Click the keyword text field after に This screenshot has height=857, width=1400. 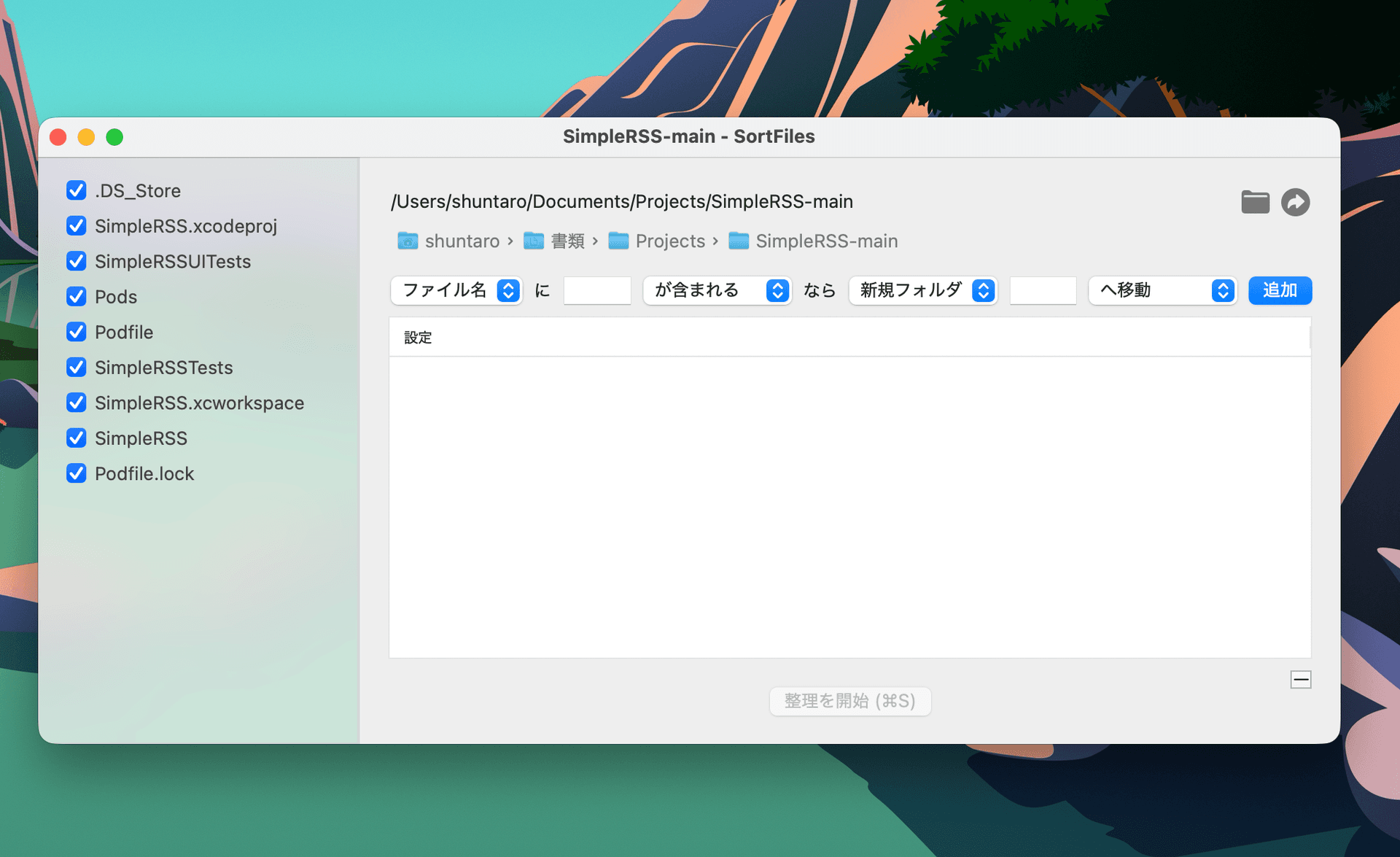pyautogui.click(x=597, y=290)
